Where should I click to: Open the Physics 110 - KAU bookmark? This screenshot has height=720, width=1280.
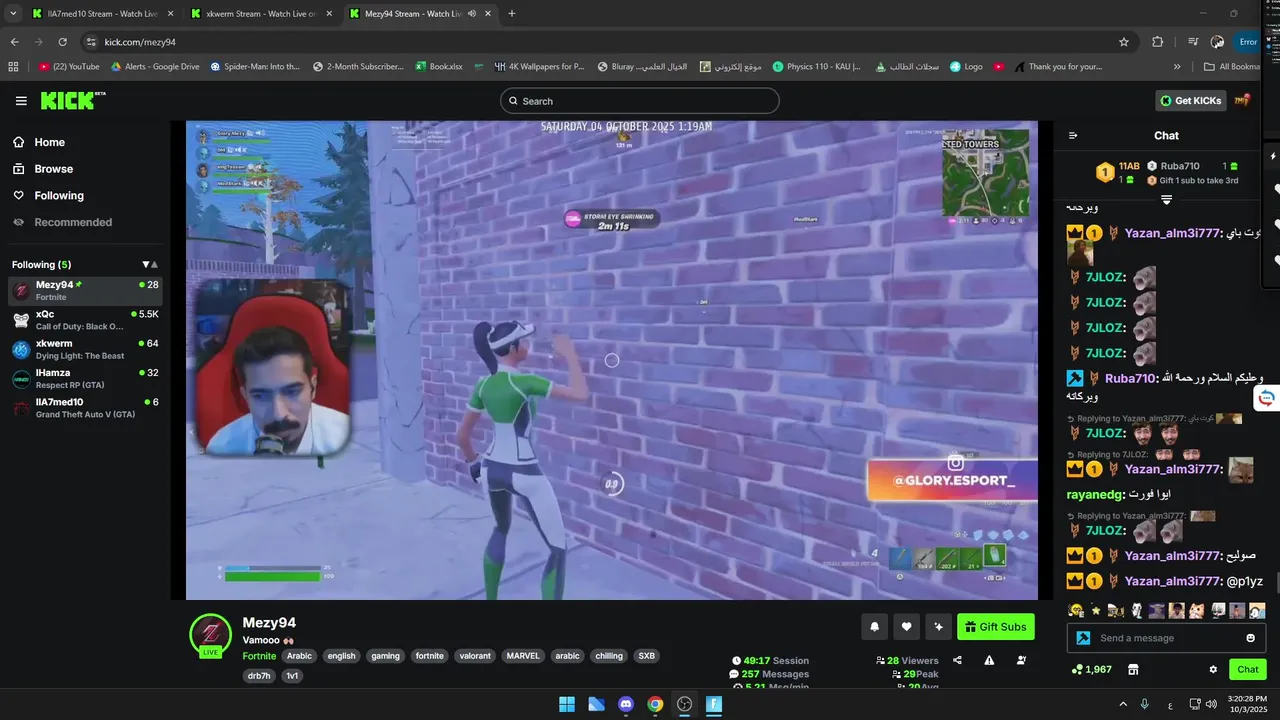pos(816,67)
